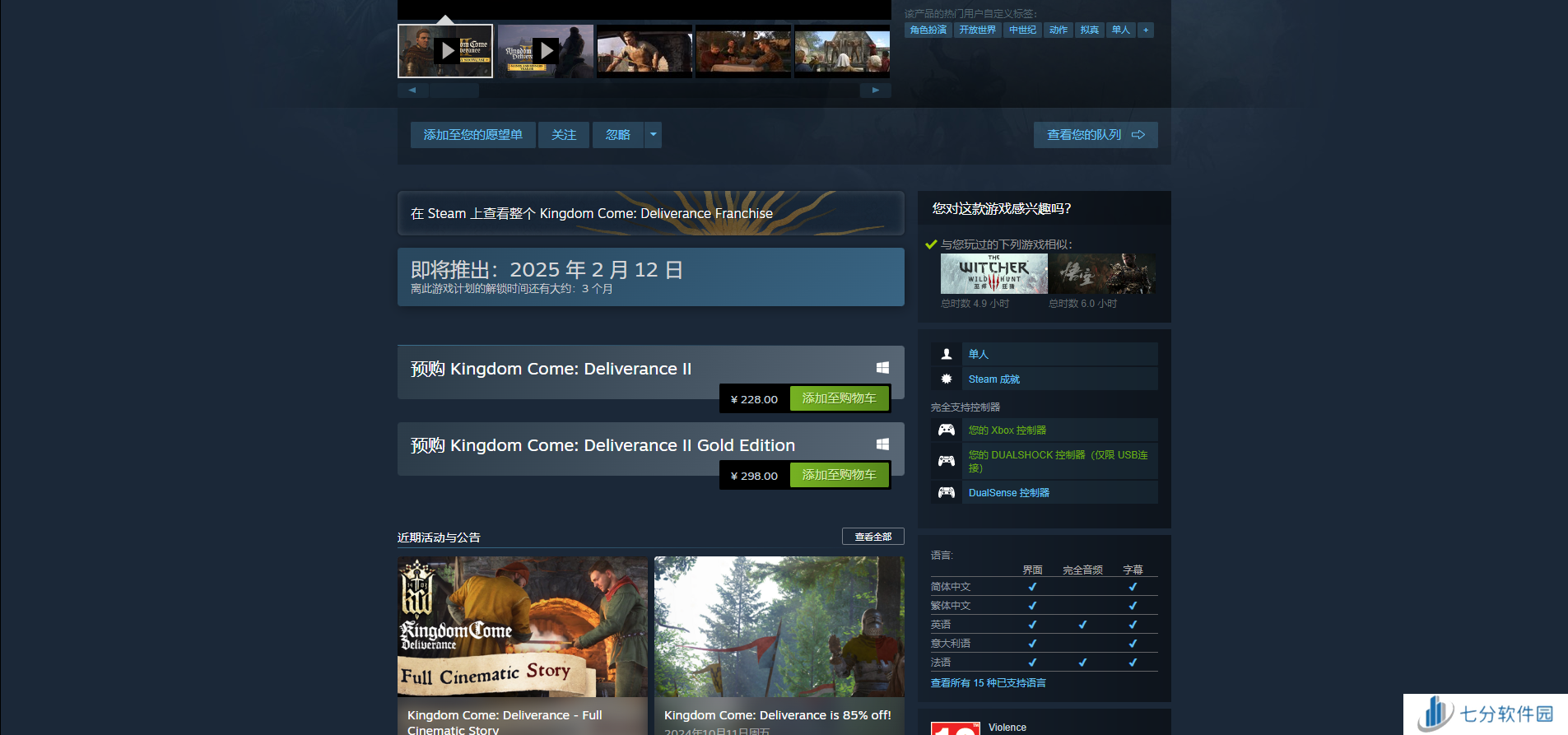Viewport: 1568px width, 735px height.
Task: Select the village crowd screenshot thumbnail
Action: pyautogui.click(x=842, y=51)
